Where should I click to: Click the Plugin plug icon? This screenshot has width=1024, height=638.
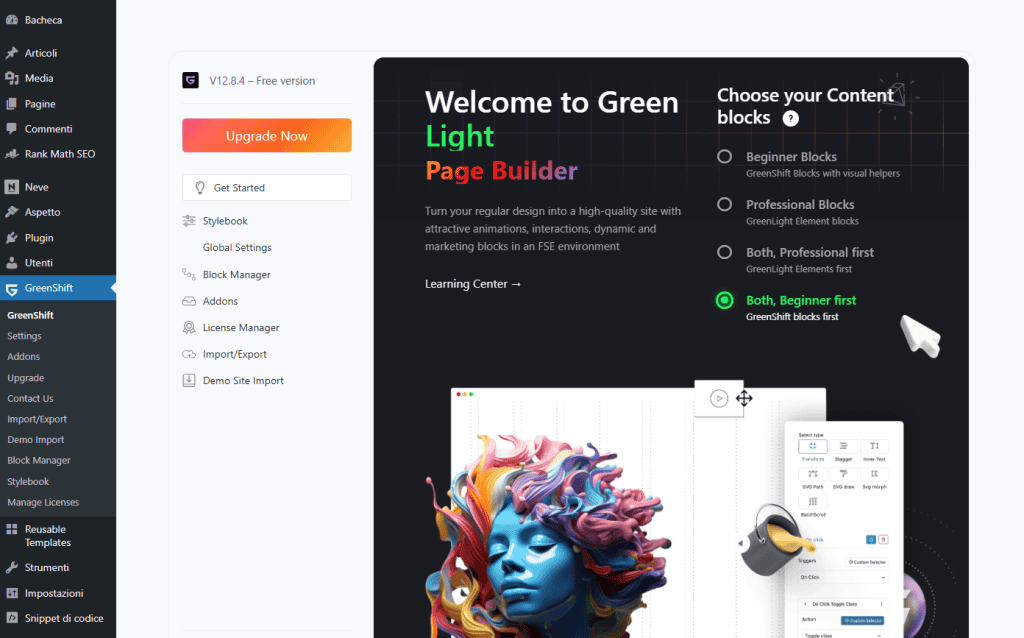pyautogui.click(x=12, y=238)
